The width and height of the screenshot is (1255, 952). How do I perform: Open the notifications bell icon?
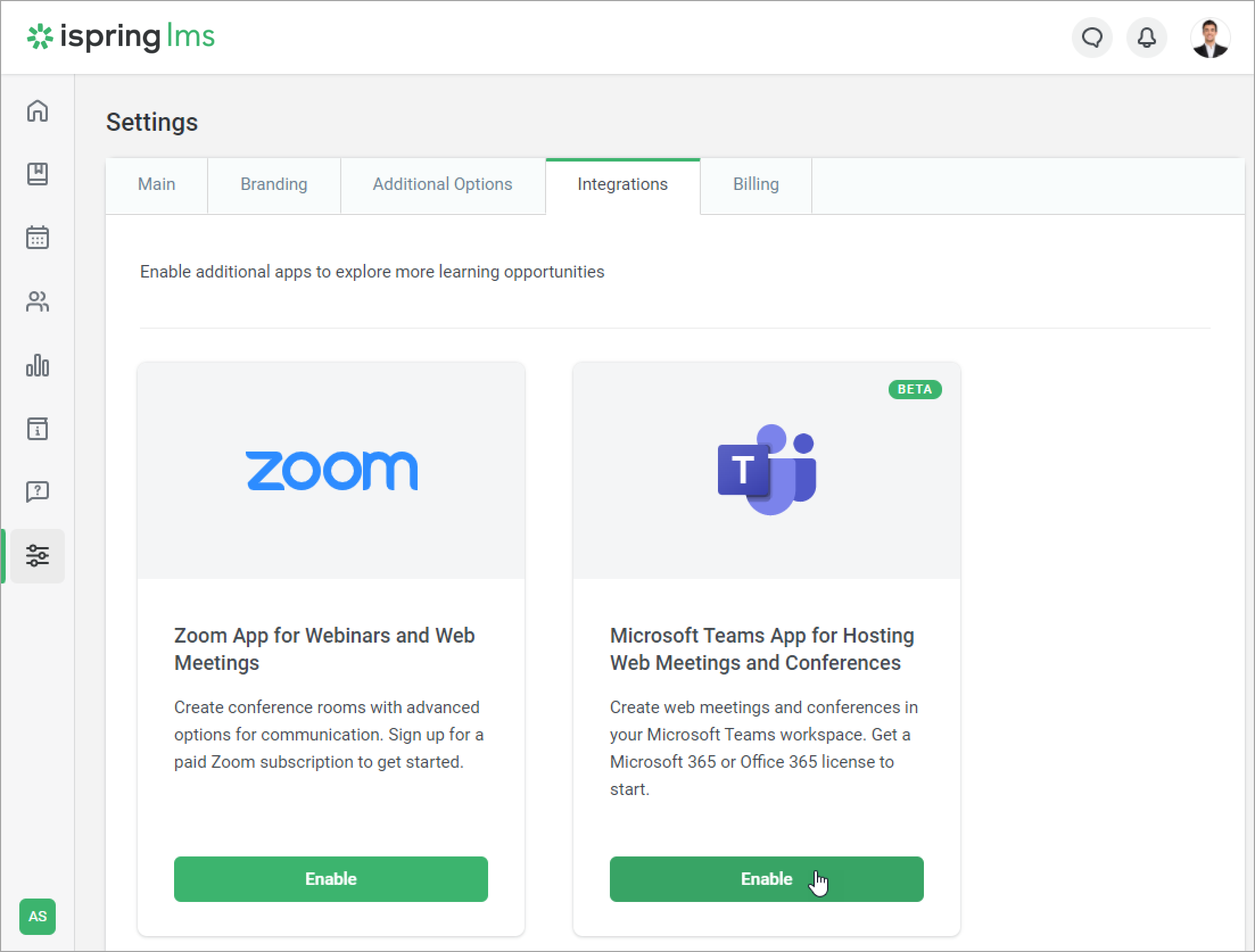pos(1146,38)
